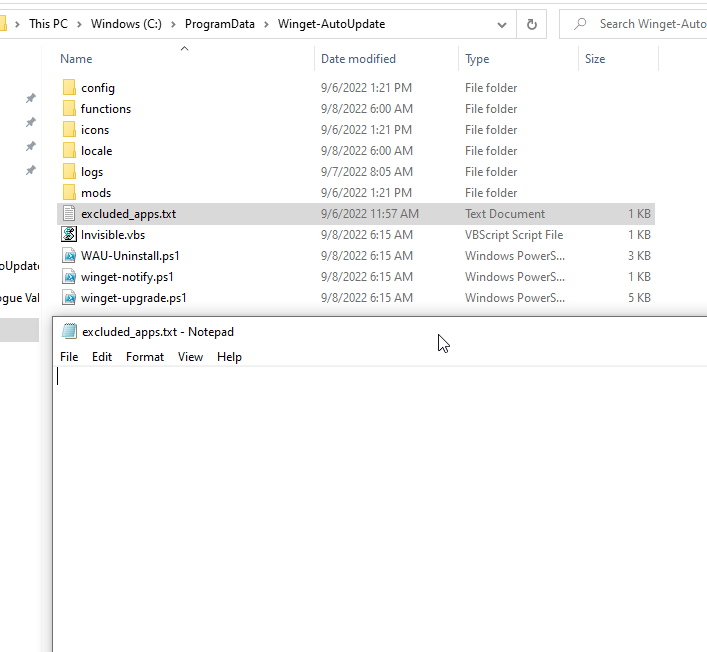Screen dimensions: 707x652
Task: Select the mods folder name
Action: click(x=96, y=193)
